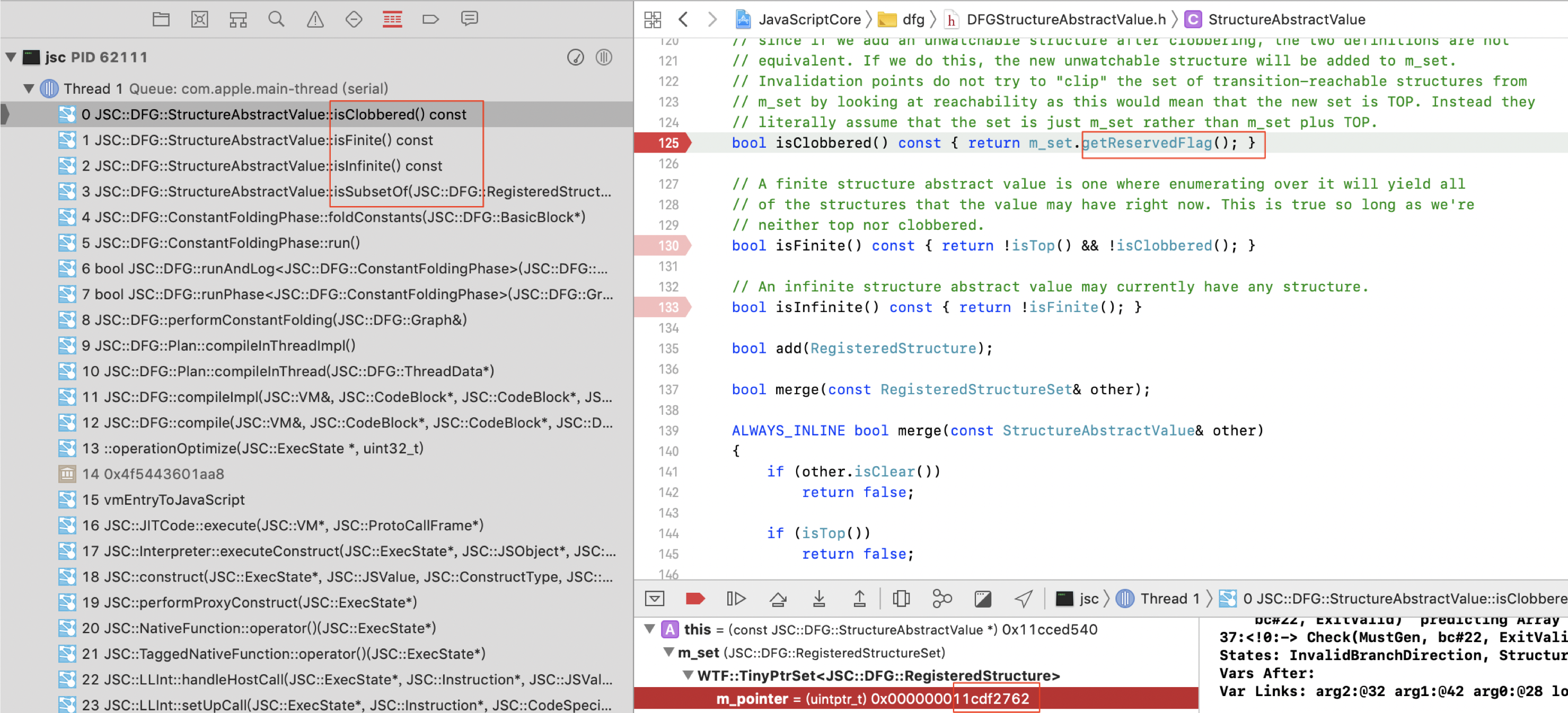Switch to the Issue navigator warning icon

[315, 20]
